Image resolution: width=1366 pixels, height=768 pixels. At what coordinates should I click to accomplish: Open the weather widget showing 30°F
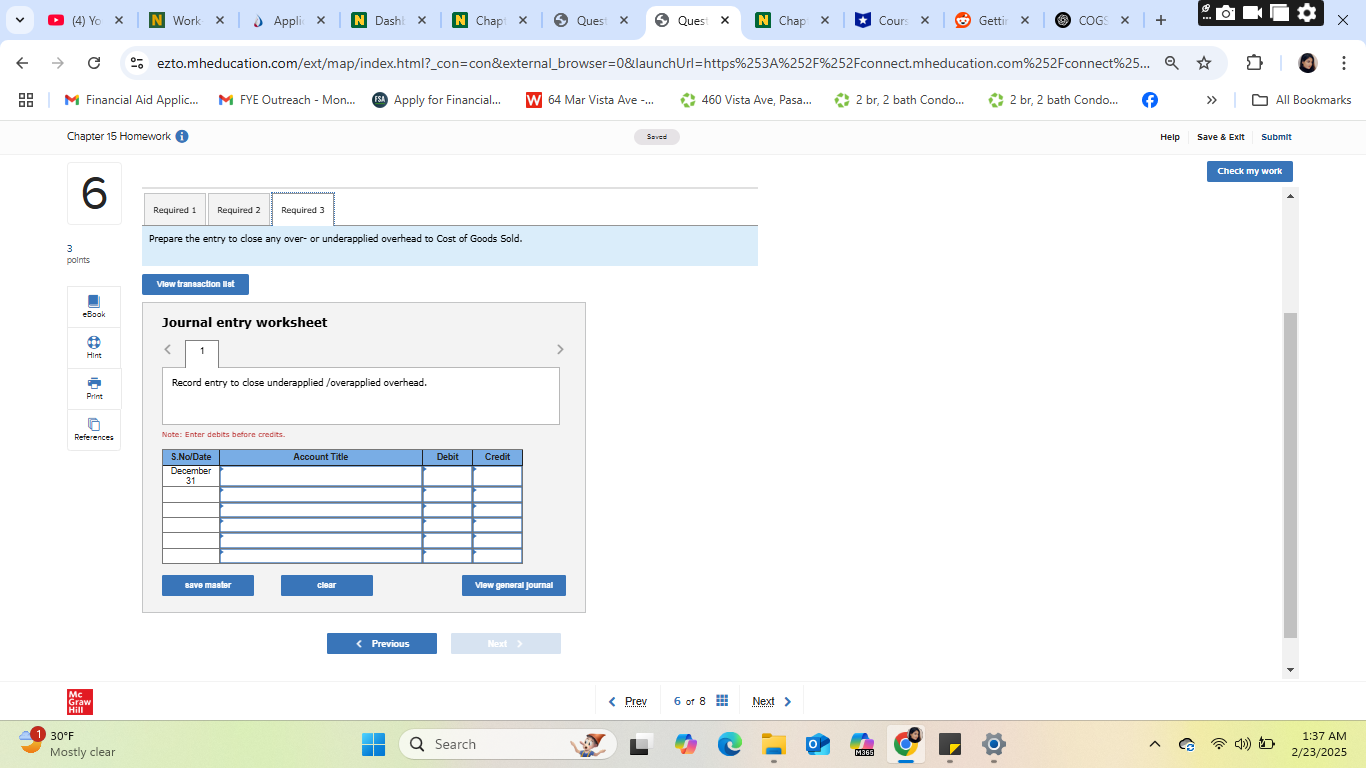point(68,744)
